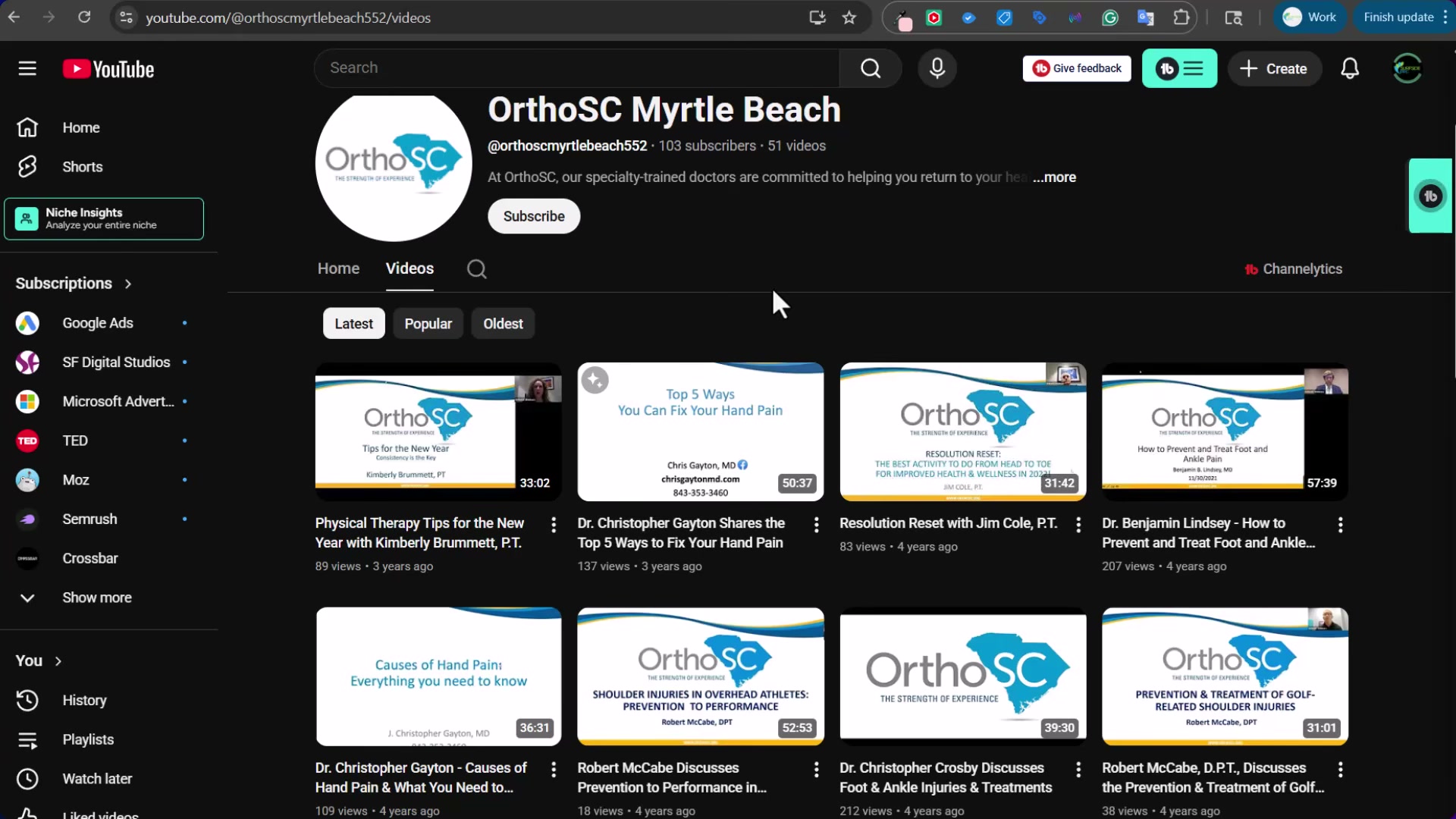
Task: Expand the Subscriptions section chevron
Action: click(x=128, y=284)
